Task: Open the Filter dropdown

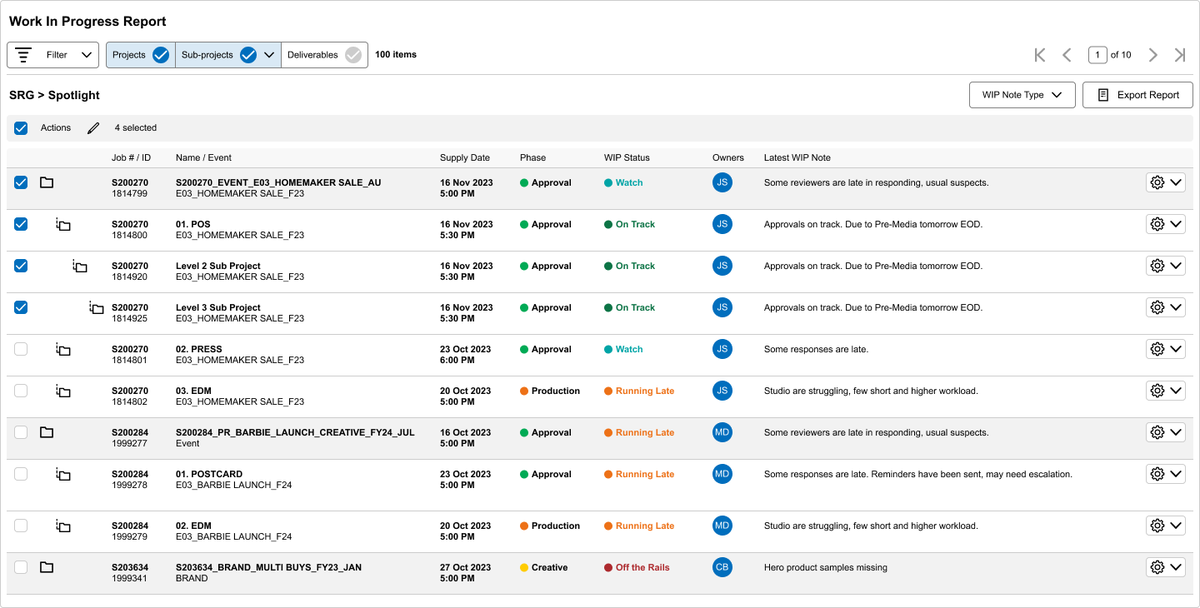Action: click(53, 55)
